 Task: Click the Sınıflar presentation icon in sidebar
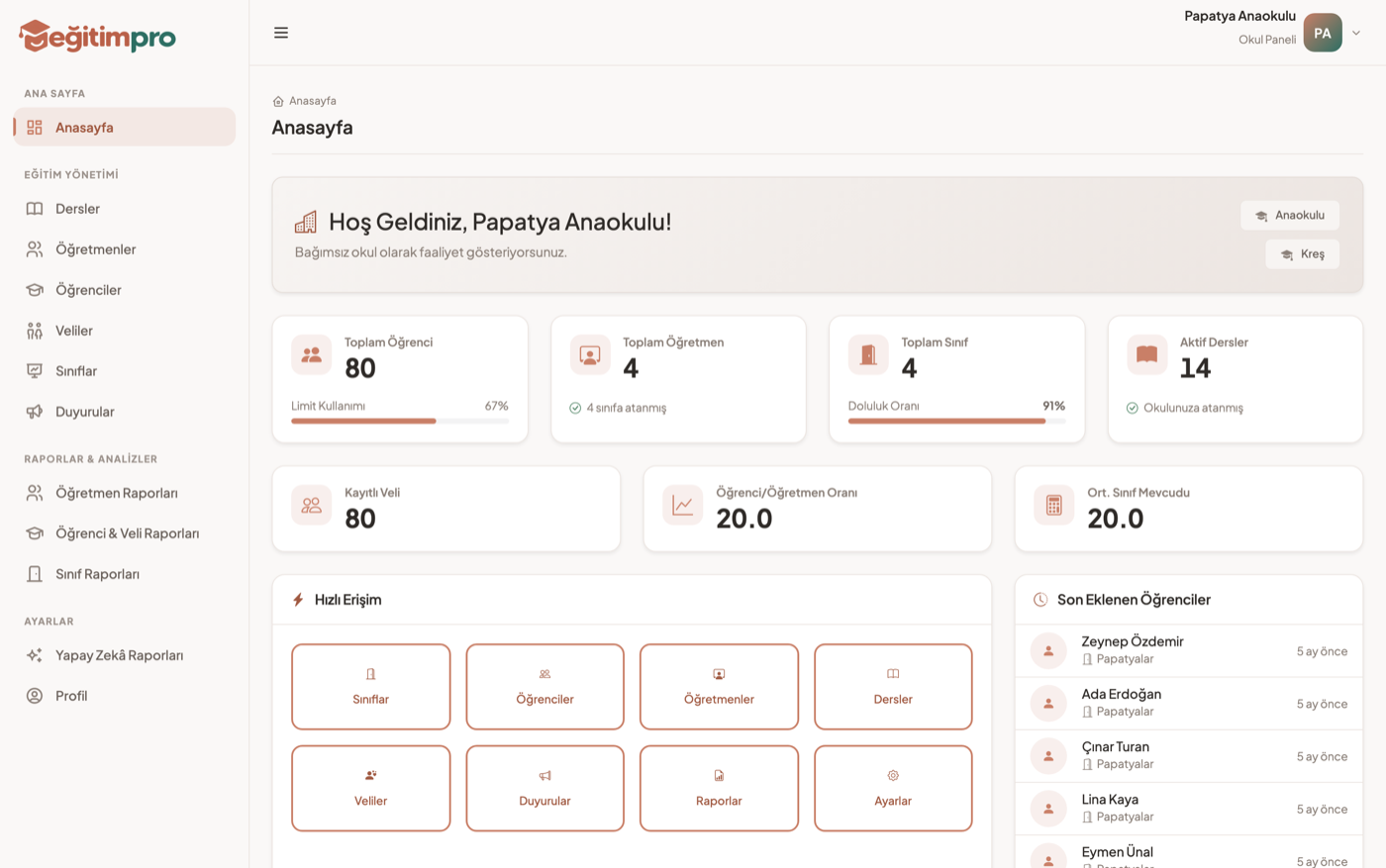35,371
